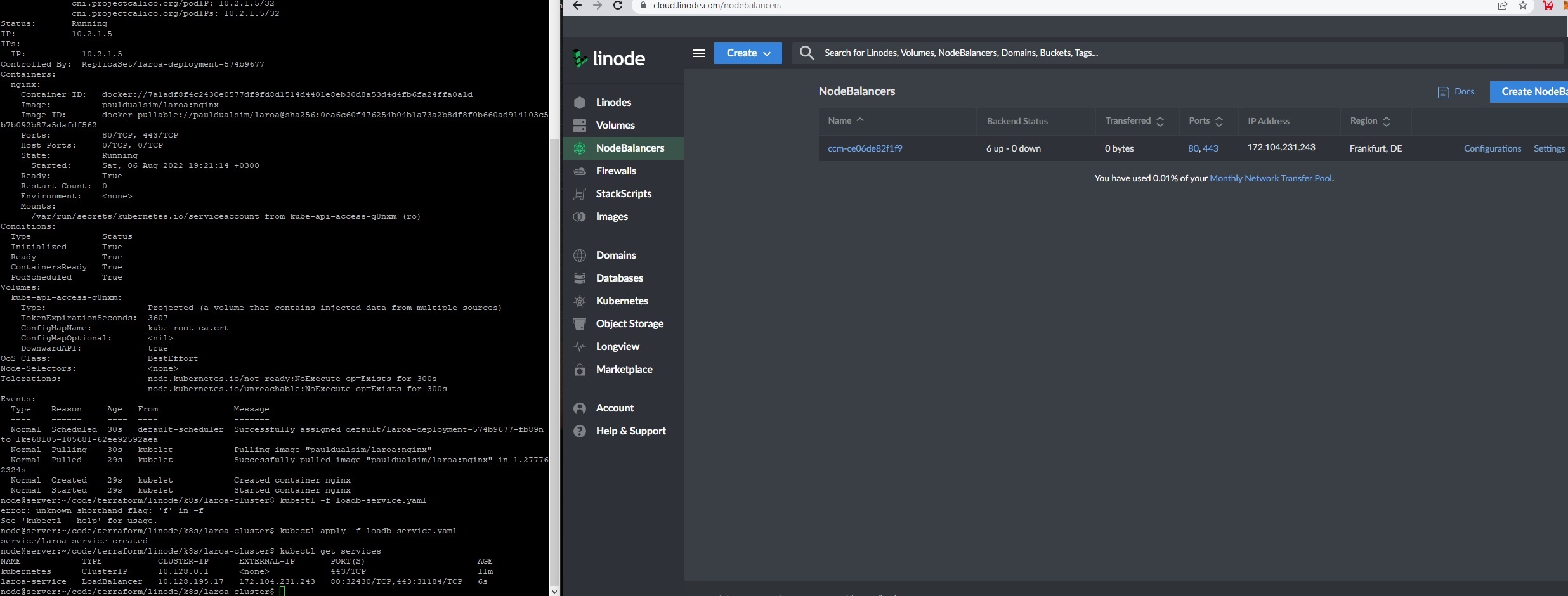1568x596 pixels.
Task: Click terminal scrollbar down arrow
Action: tap(555, 591)
